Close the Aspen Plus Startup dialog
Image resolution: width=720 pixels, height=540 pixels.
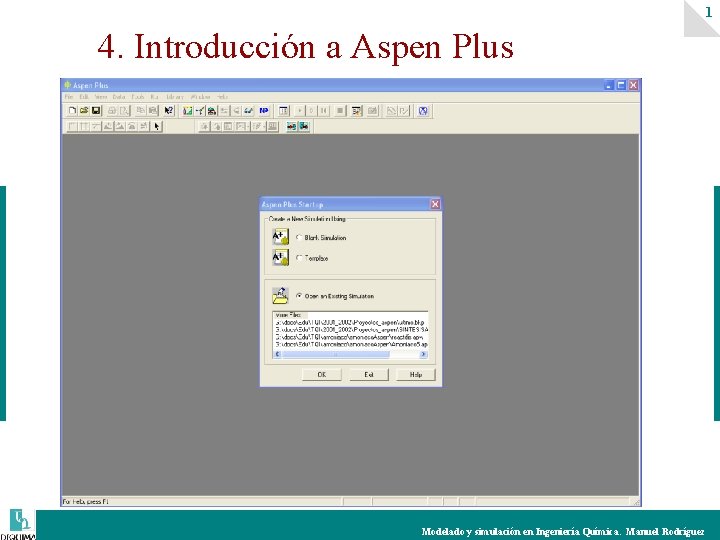click(x=435, y=204)
